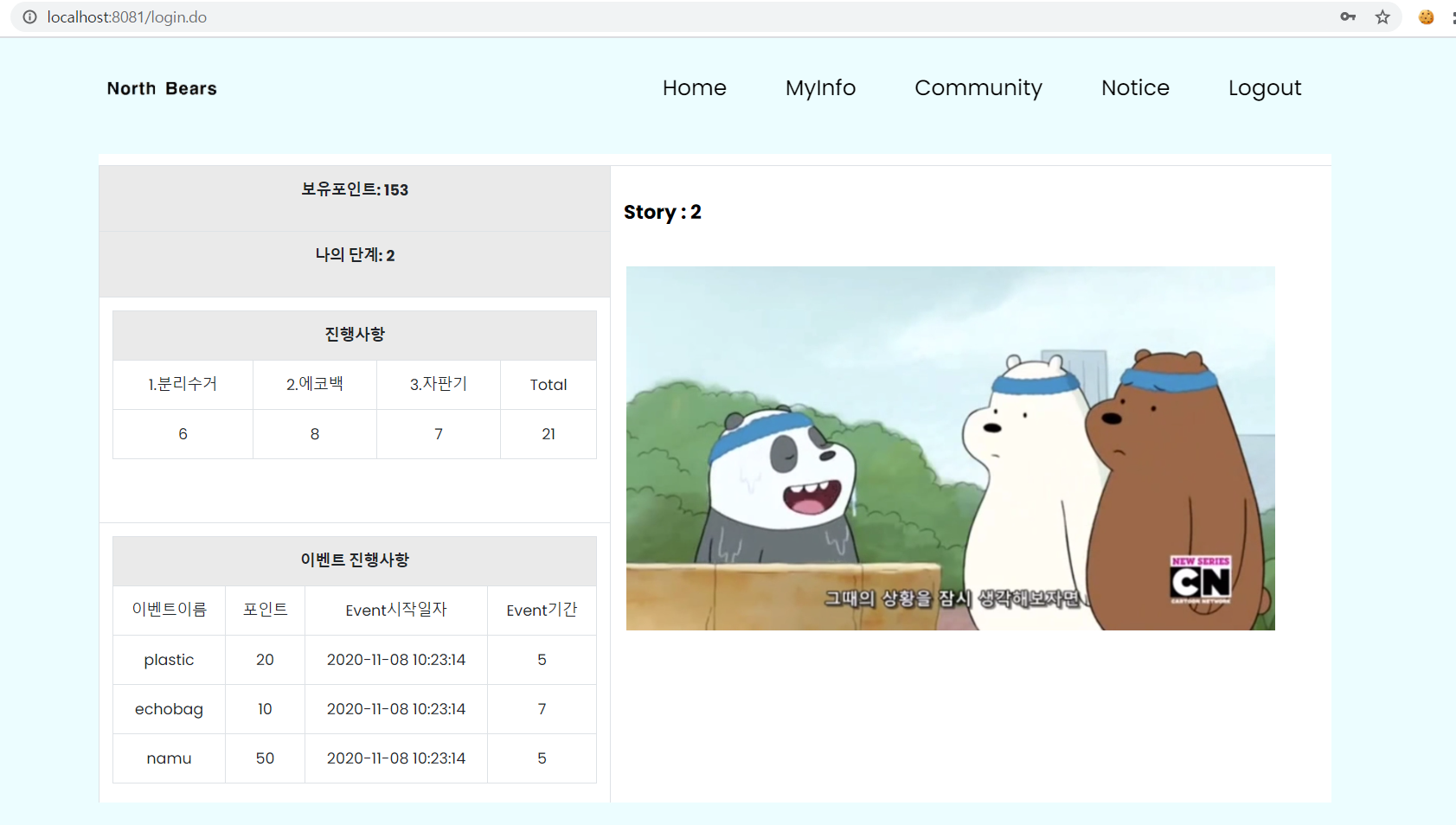Log out with the Logout link
This screenshot has width=1456, height=825.
1265,88
